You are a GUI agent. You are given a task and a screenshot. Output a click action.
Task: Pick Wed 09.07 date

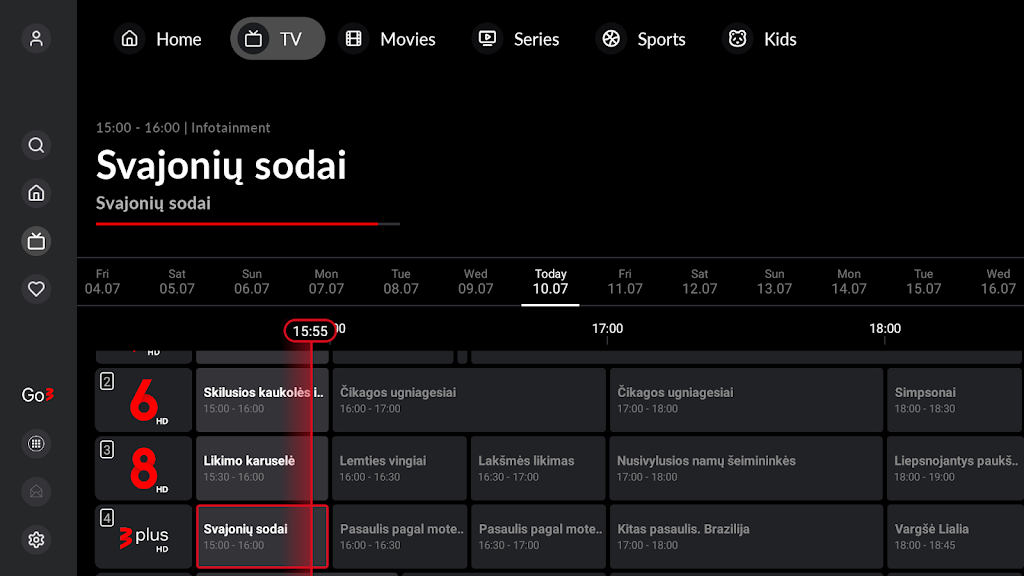click(x=476, y=281)
